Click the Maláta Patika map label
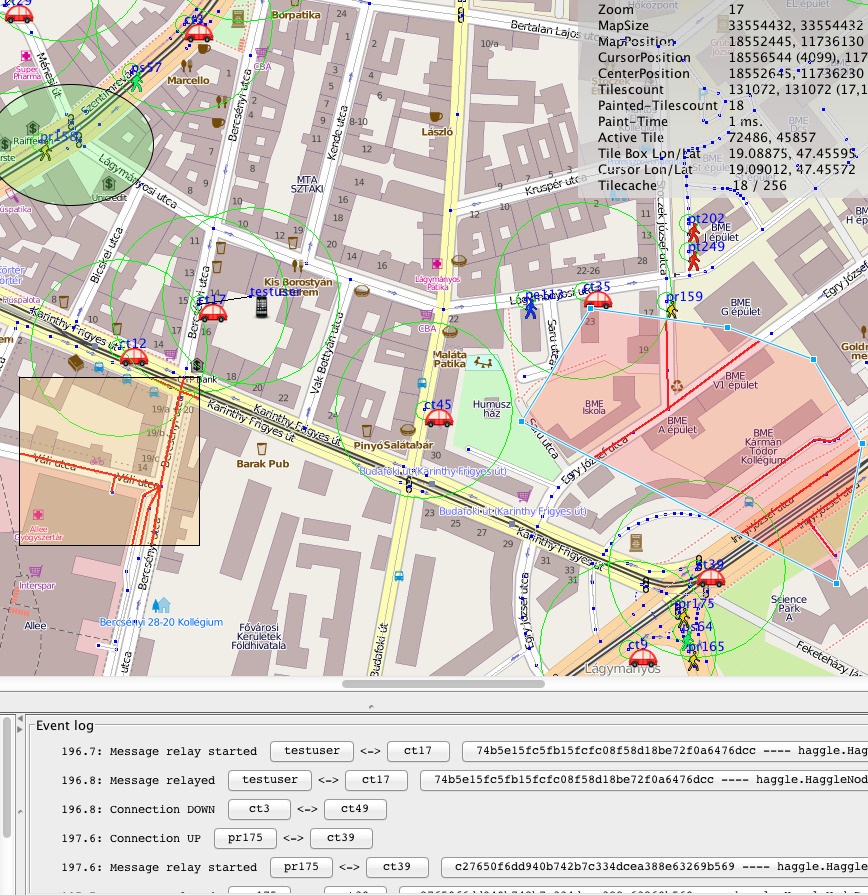The width and height of the screenshot is (868, 895). (450, 359)
